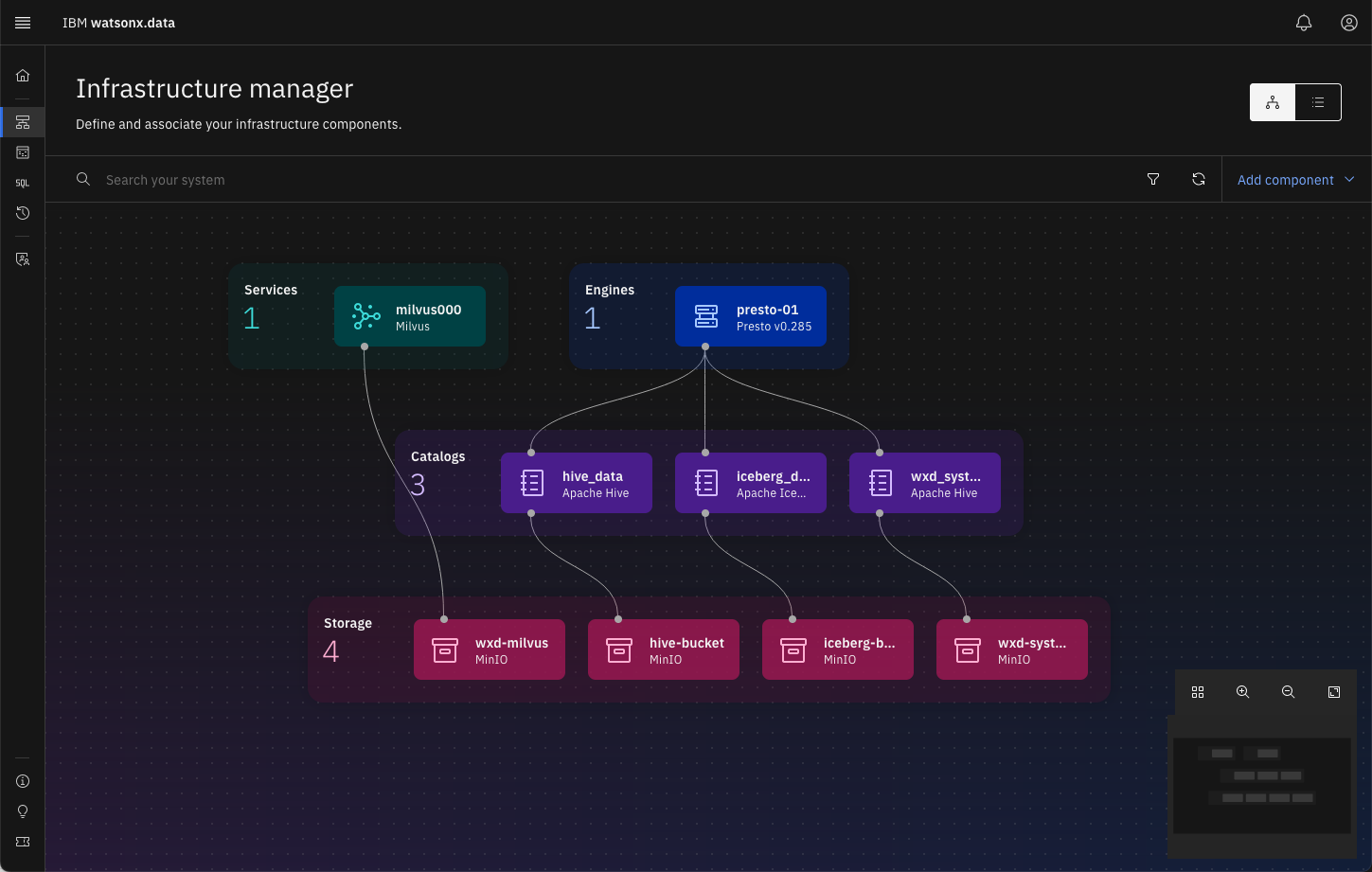Expand the Add component dropdown
The image size is (1372, 872).
tap(1296, 179)
